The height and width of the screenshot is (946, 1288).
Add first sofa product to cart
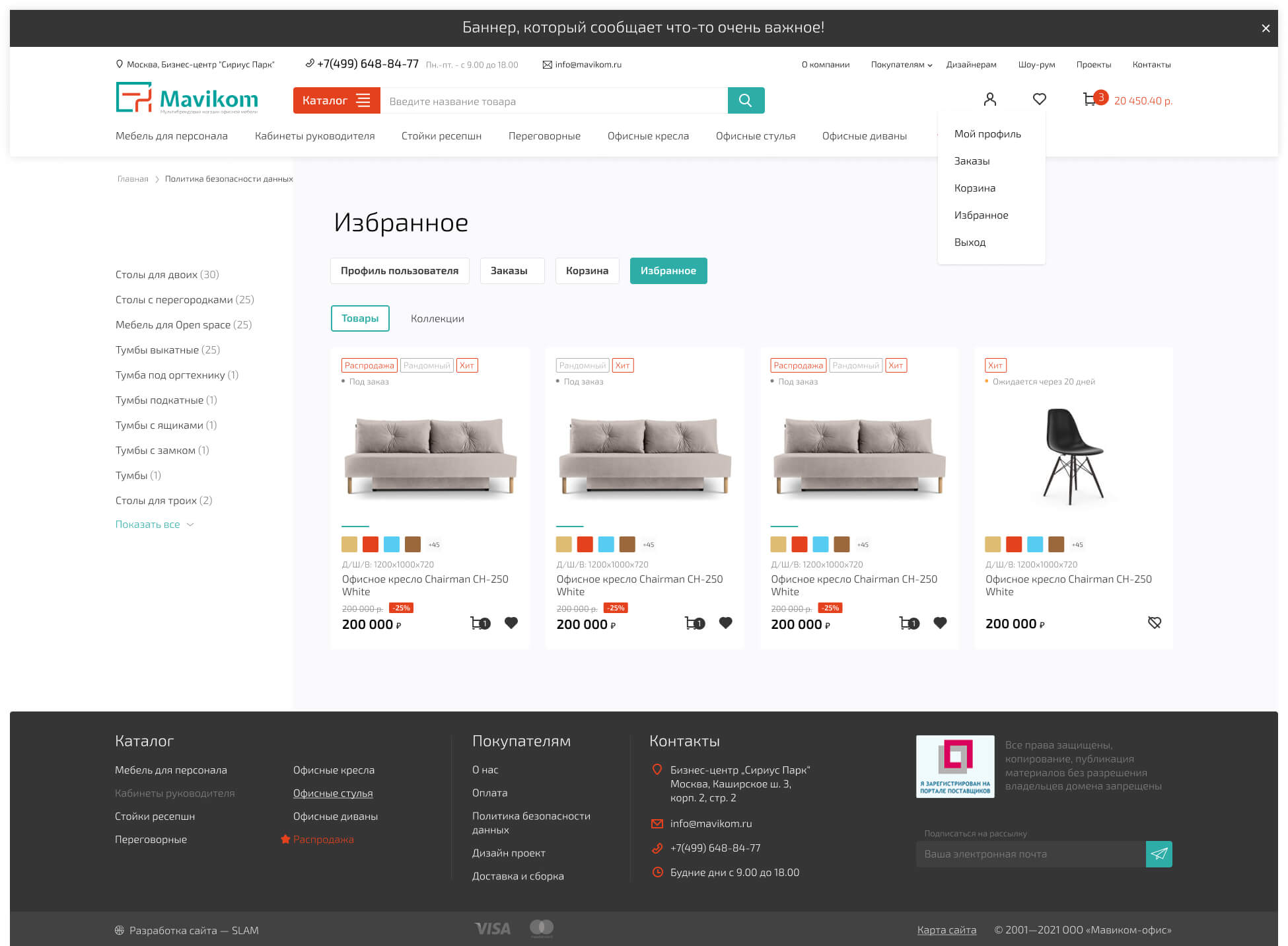click(478, 623)
